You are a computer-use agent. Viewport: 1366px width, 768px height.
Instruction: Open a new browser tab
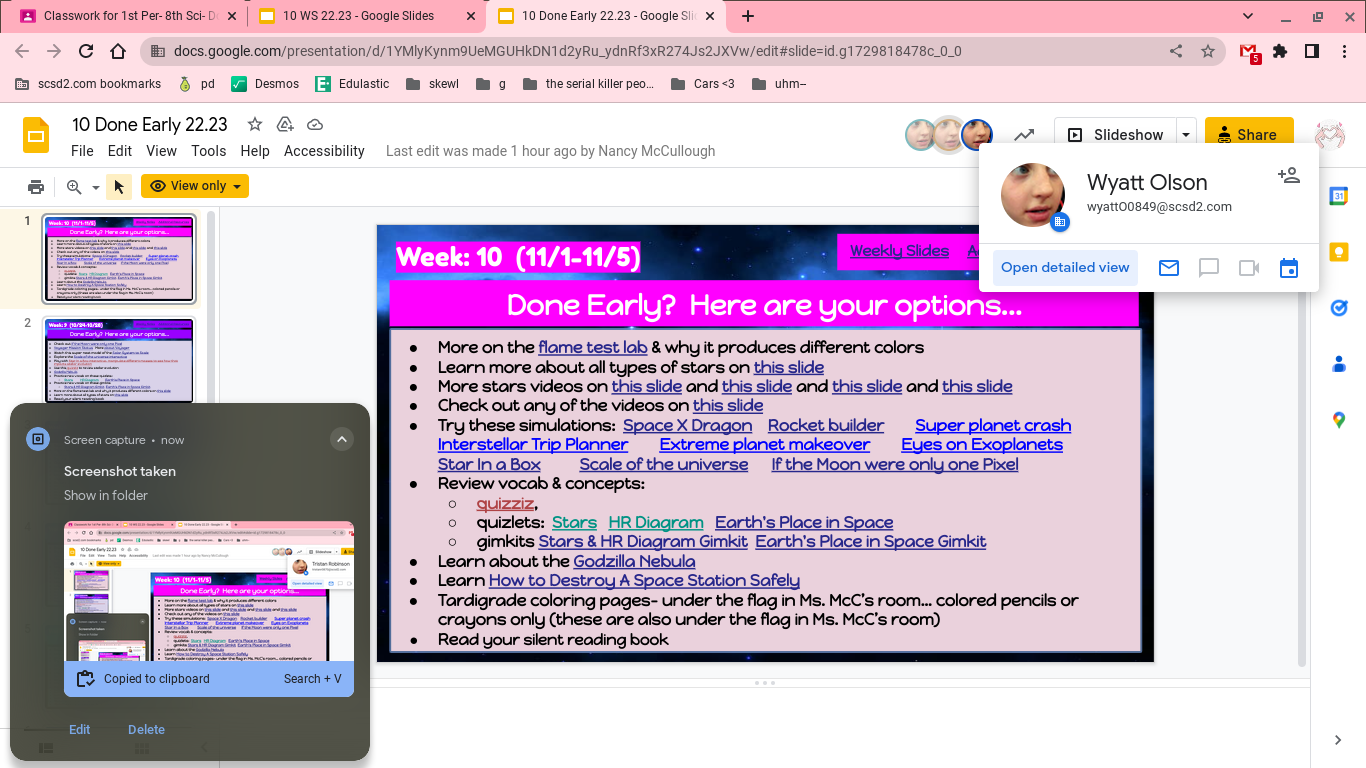tap(747, 16)
